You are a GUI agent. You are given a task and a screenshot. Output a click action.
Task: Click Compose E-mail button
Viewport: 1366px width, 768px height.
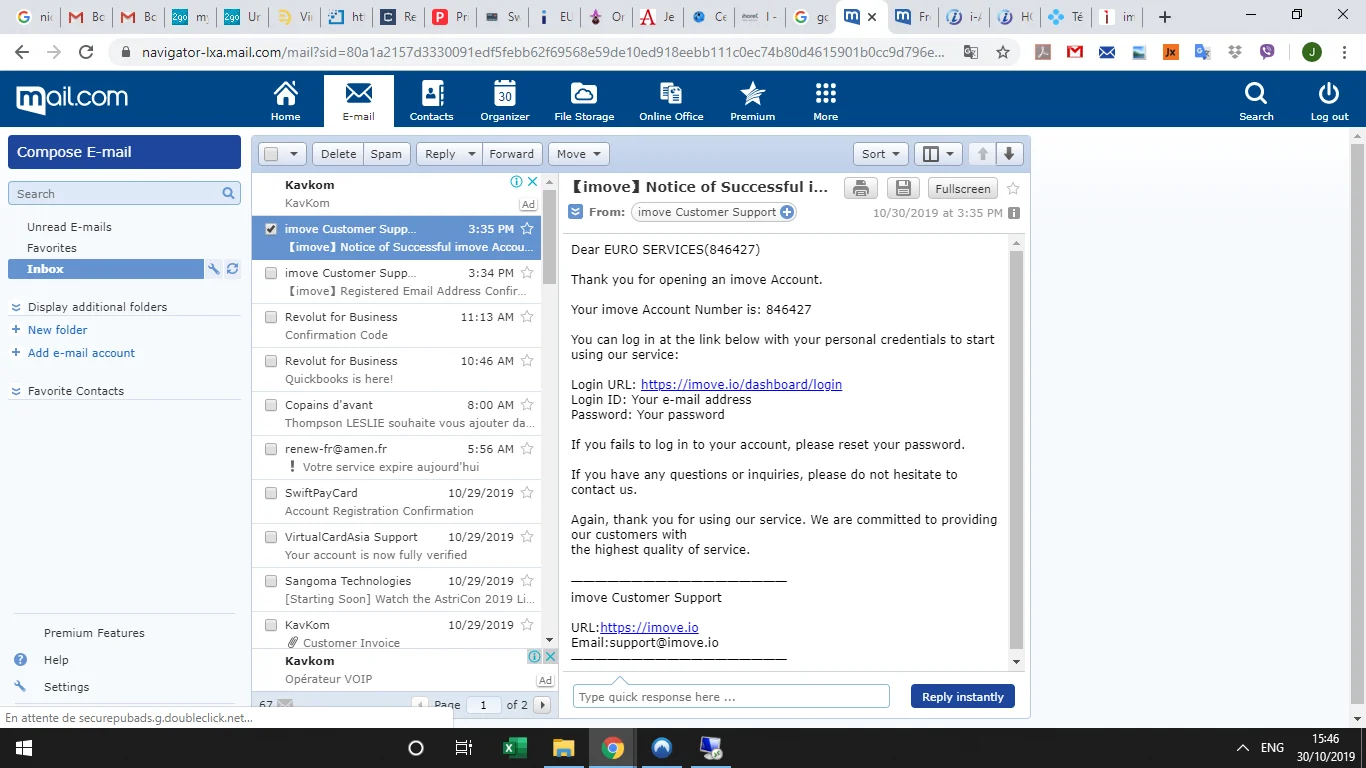pos(125,152)
